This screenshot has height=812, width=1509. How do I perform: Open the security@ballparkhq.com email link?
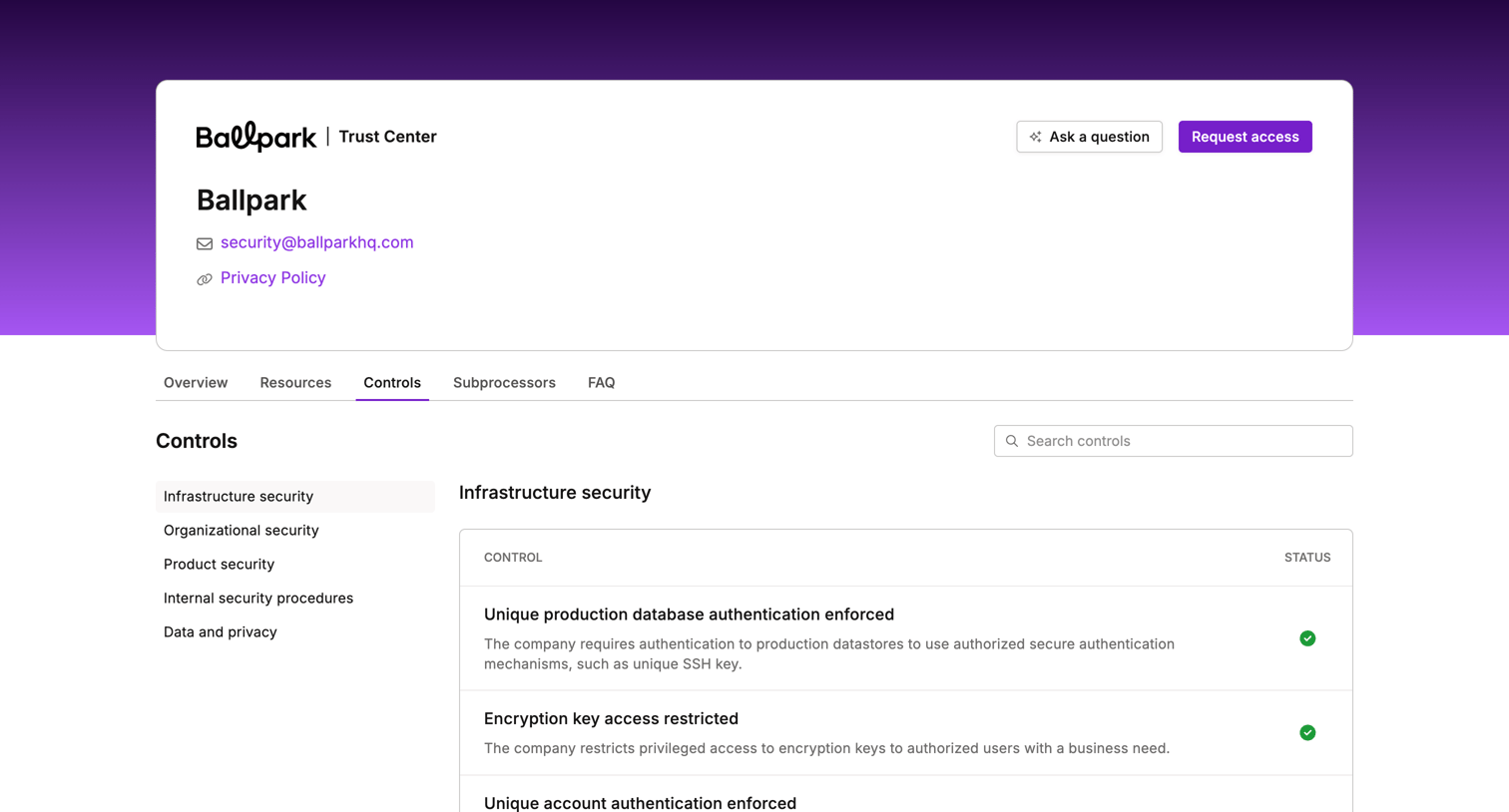click(x=317, y=242)
